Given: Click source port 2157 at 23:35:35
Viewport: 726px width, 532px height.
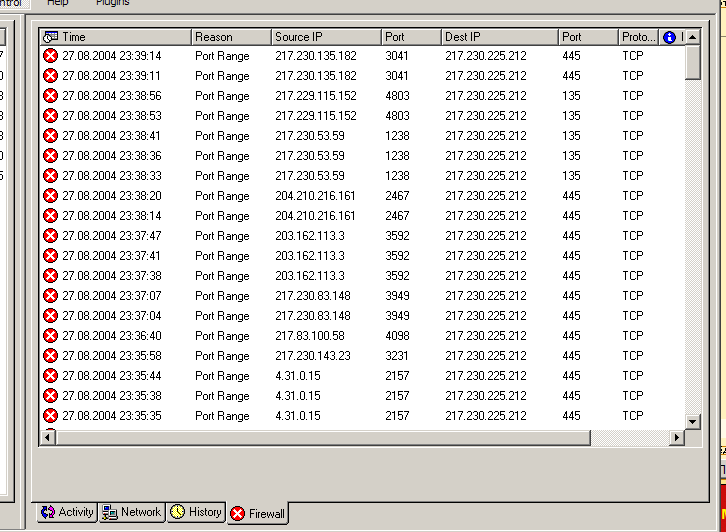Looking at the screenshot, I should pos(397,416).
